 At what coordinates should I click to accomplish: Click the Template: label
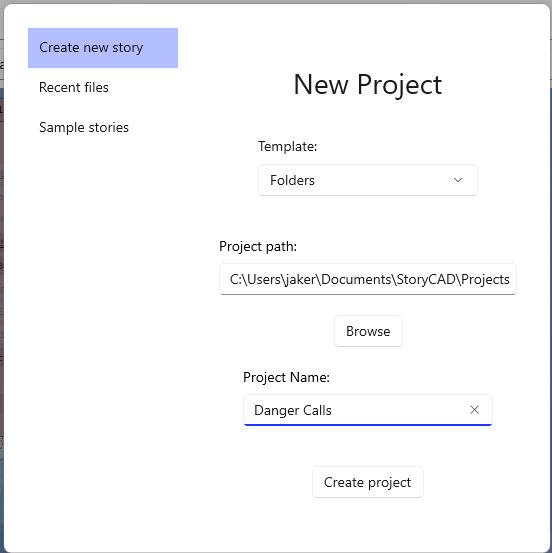pos(288,146)
